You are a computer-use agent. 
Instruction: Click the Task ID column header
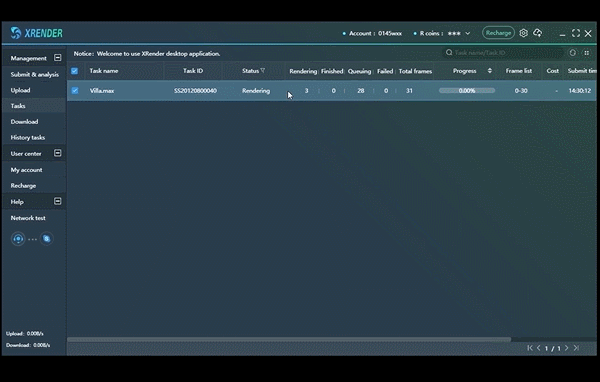[x=193, y=71]
